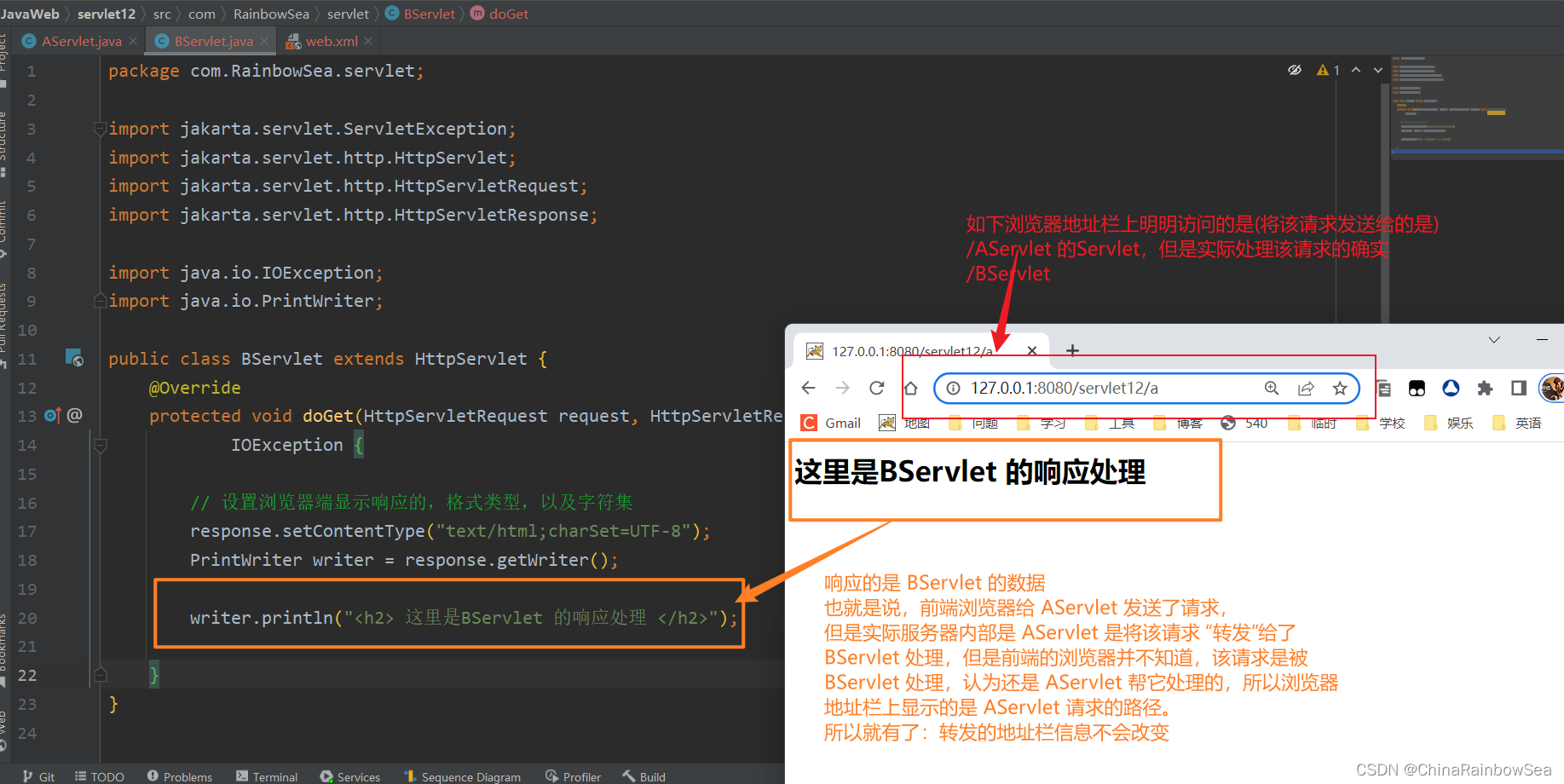Image resolution: width=1564 pixels, height=784 pixels.
Task: Click the fold end marker on line 9
Action: (100, 301)
